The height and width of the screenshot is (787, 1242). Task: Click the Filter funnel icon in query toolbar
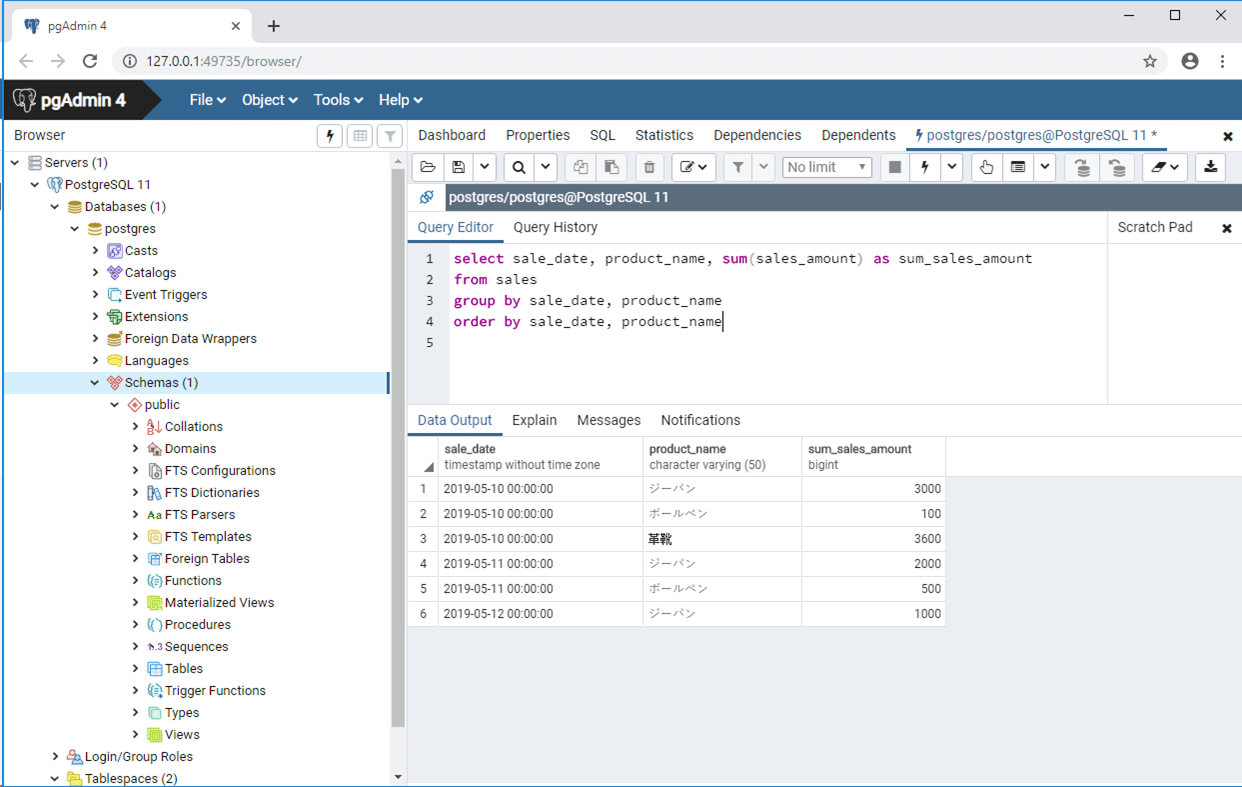tap(738, 167)
